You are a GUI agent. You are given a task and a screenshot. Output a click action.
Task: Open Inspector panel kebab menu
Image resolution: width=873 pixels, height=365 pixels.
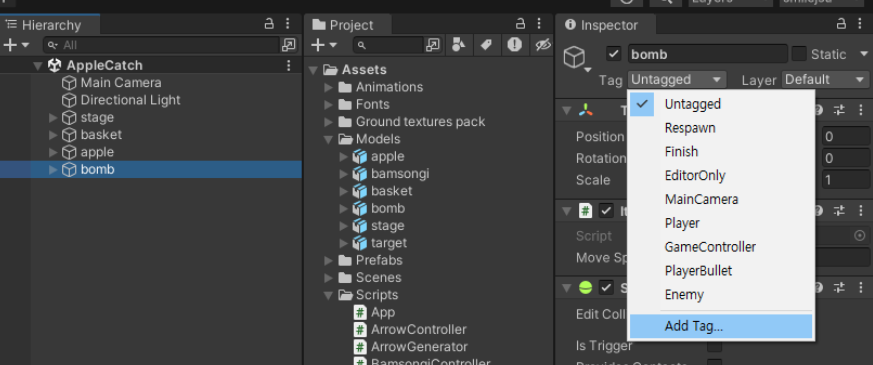(861, 24)
